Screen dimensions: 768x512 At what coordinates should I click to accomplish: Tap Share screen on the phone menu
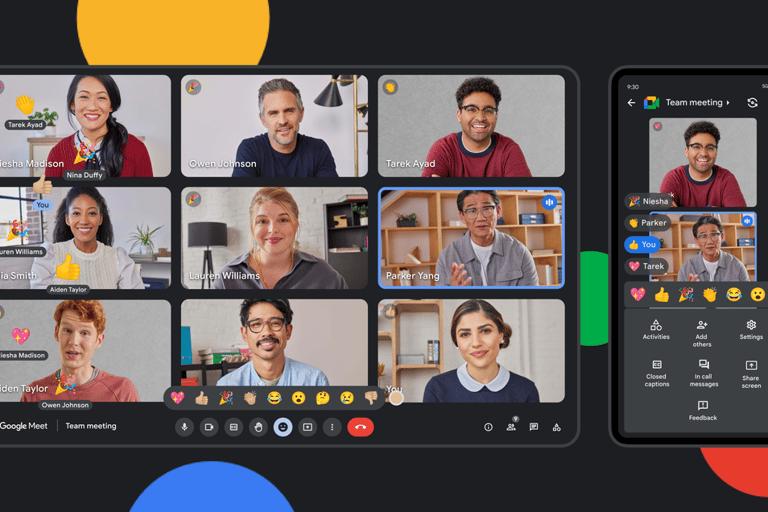751,374
